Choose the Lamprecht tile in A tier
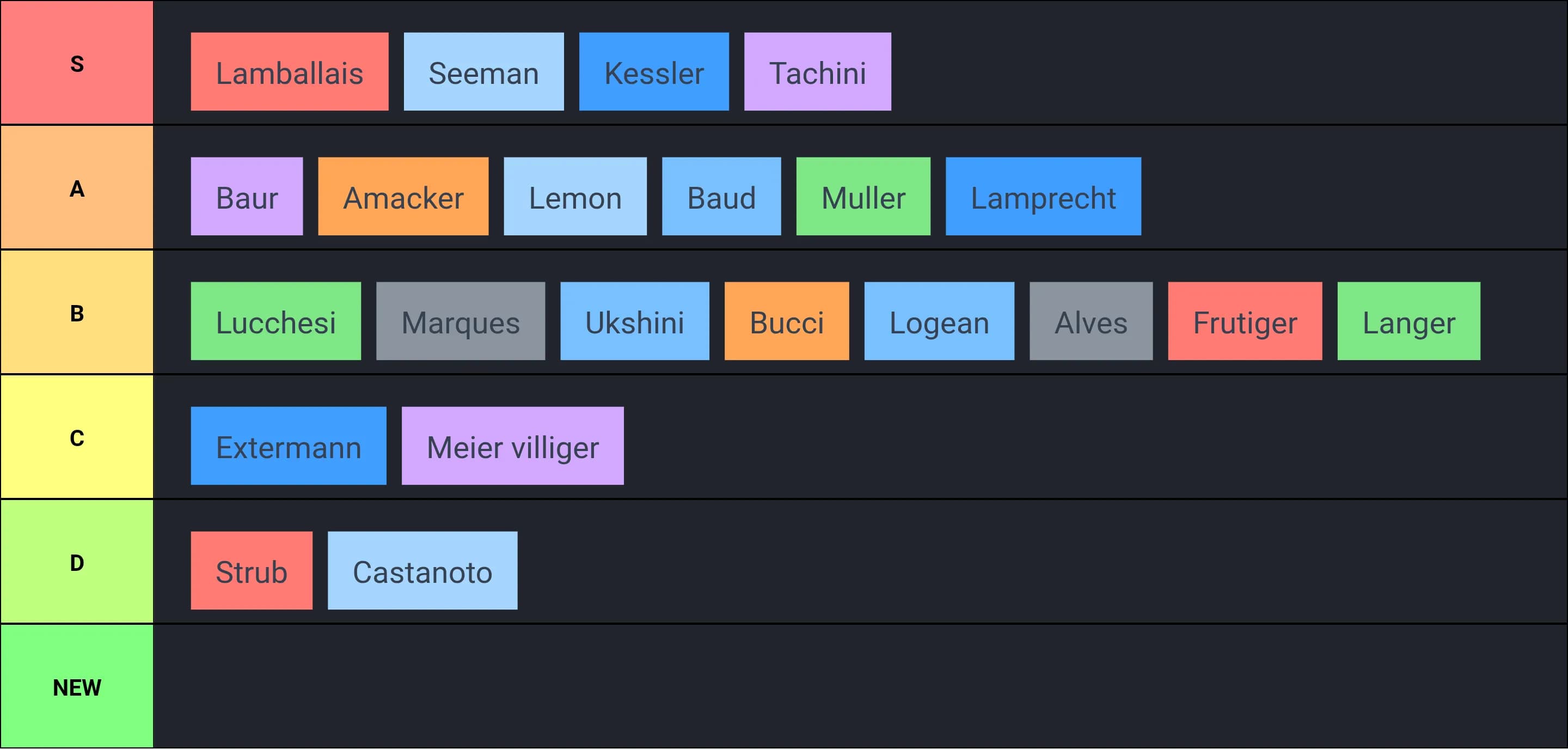Screen dimensions: 1568x749 tap(1043, 197)
